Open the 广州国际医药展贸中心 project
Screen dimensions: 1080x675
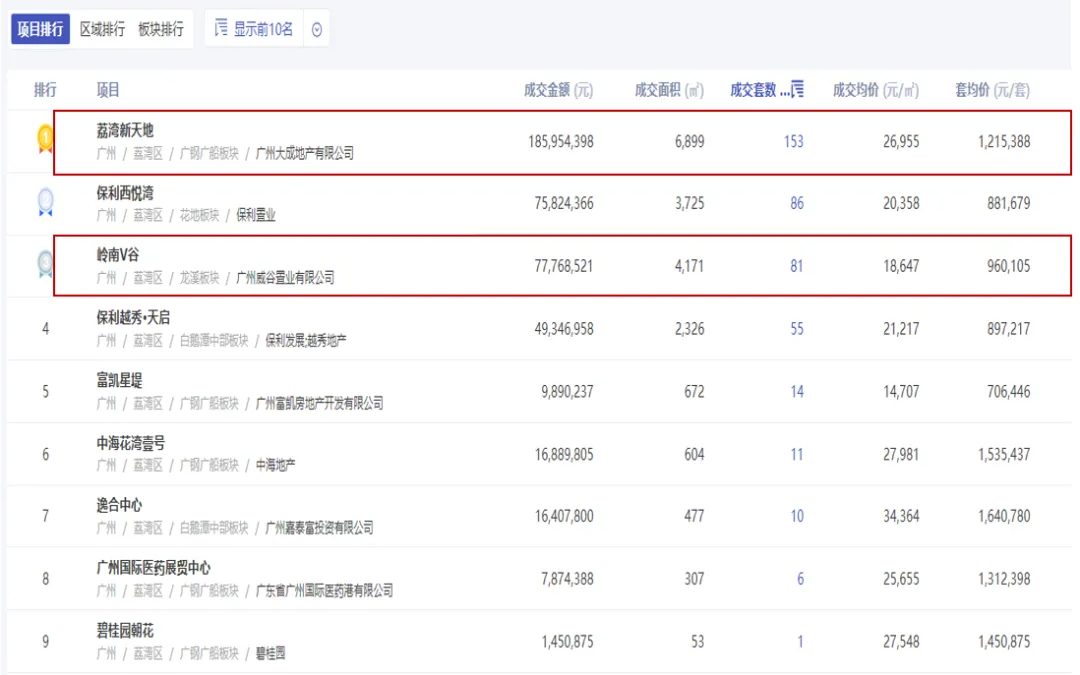click(x=153, y=567)
